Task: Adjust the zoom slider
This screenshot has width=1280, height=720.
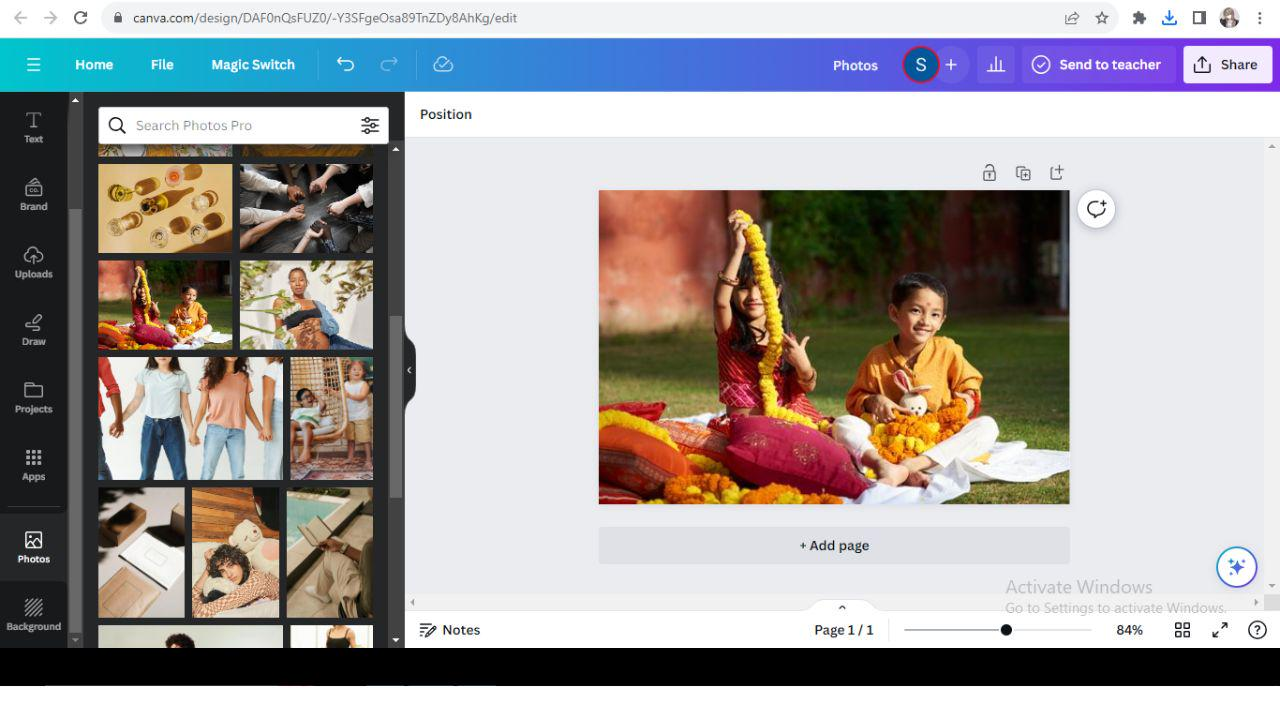Action: pyautogui.click(x=1005, y=630)
